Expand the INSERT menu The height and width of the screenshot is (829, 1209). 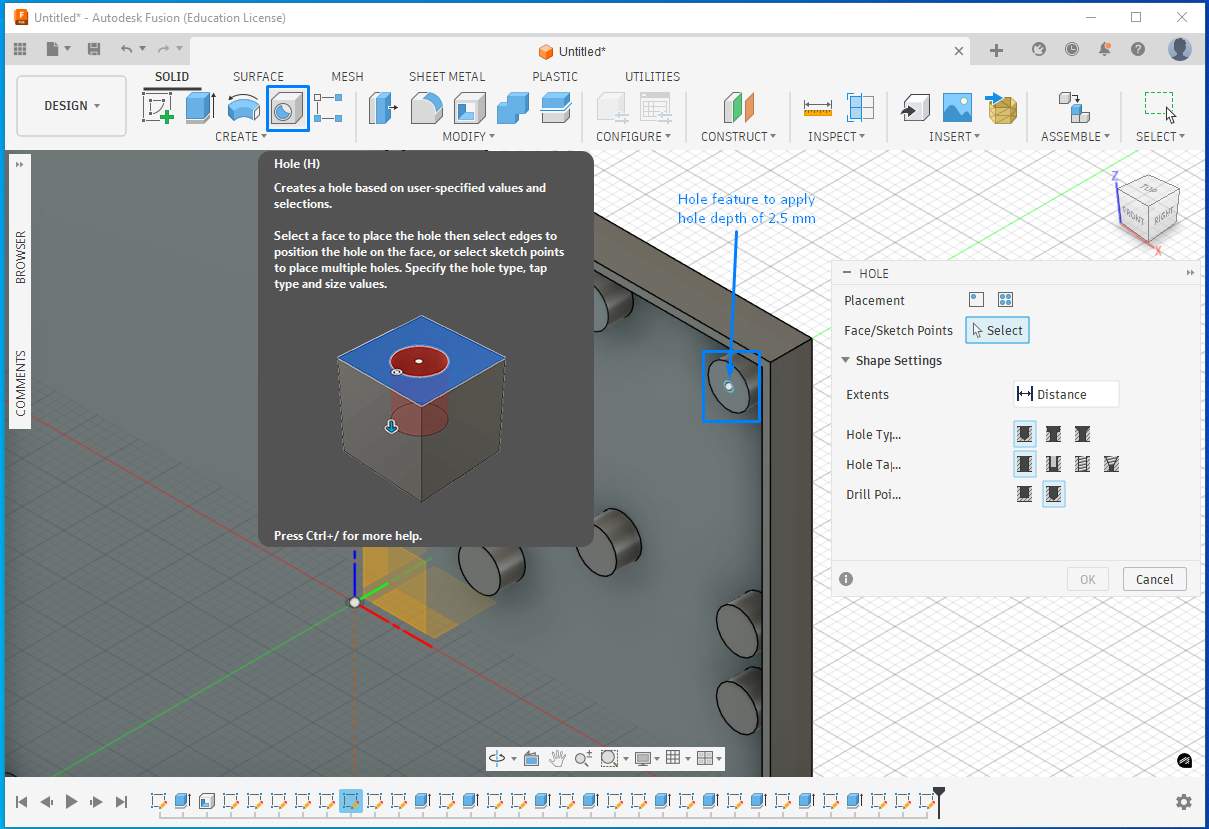954,136
